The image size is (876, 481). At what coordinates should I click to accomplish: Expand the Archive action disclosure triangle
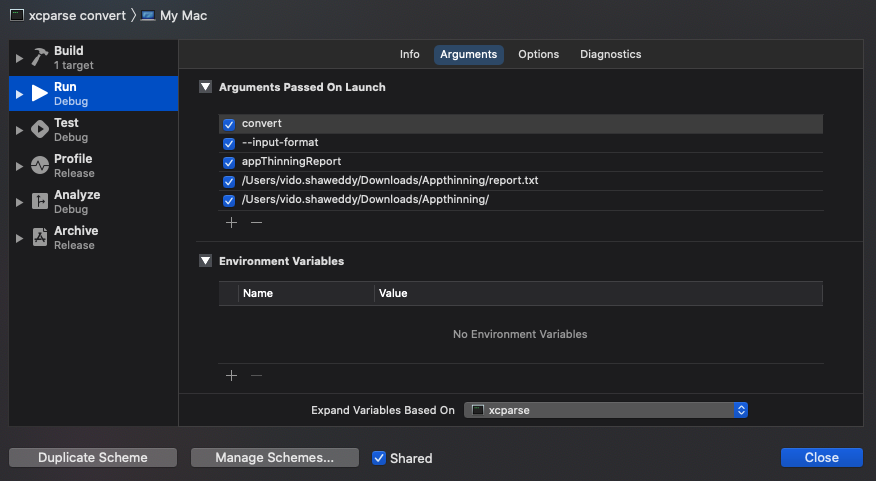click(20, 238)
